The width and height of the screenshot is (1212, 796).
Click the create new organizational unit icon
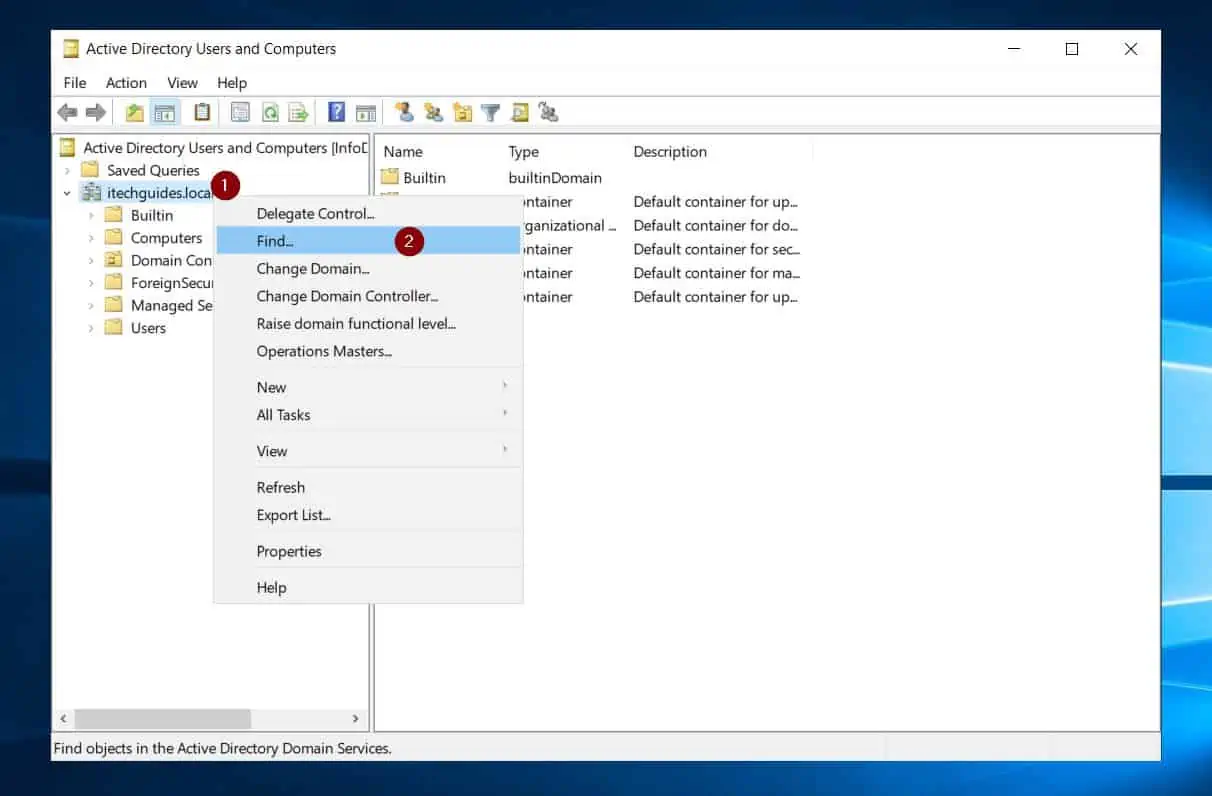462,113
